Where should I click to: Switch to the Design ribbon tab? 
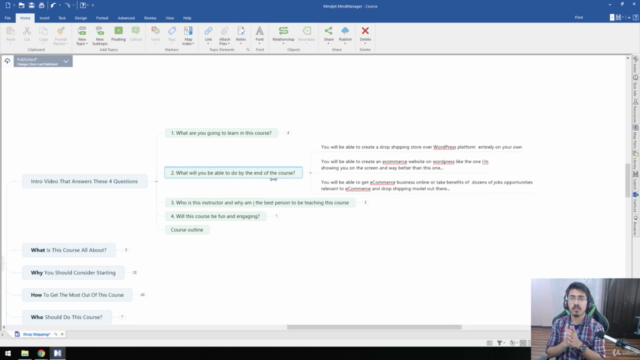(81, 18)
